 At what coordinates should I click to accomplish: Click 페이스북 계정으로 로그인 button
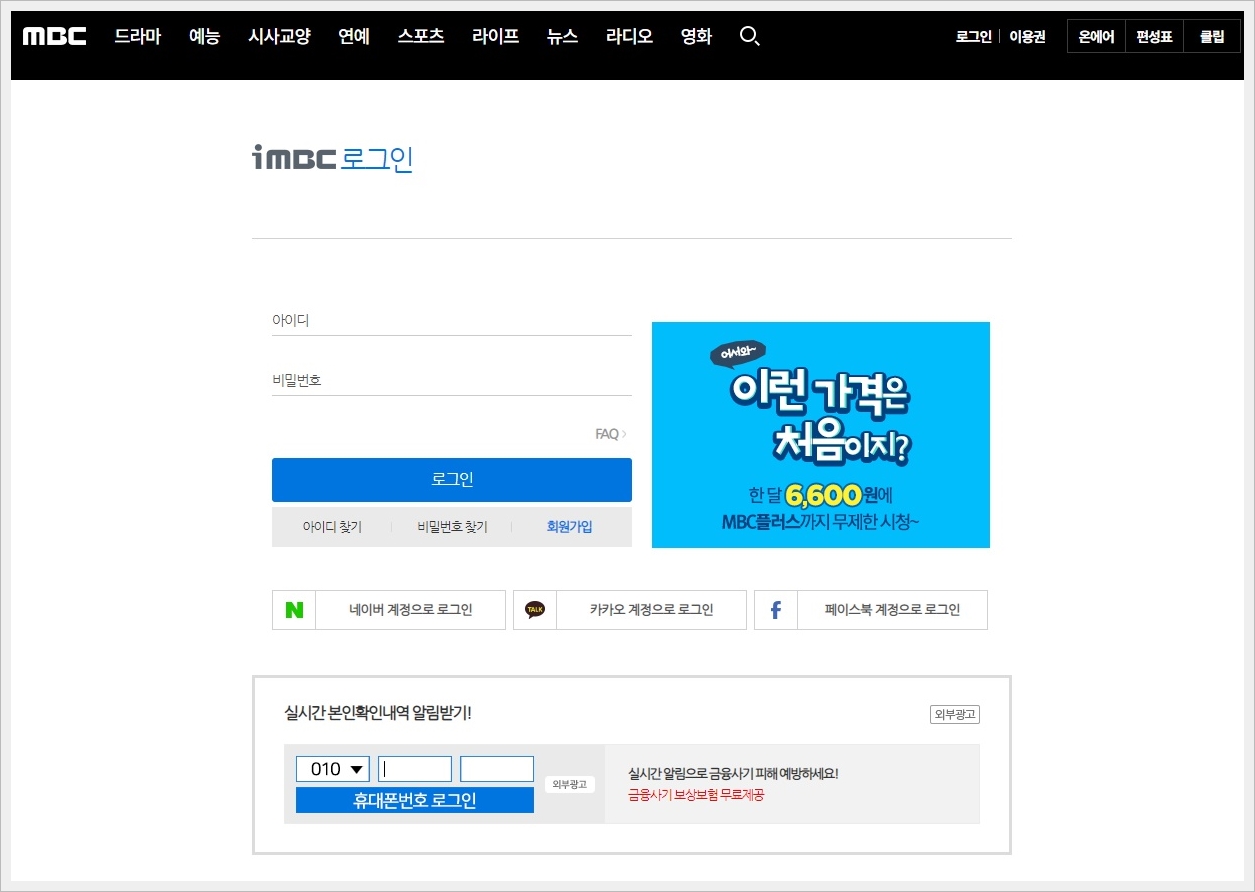pyautogui.click(x=871, y=610)
